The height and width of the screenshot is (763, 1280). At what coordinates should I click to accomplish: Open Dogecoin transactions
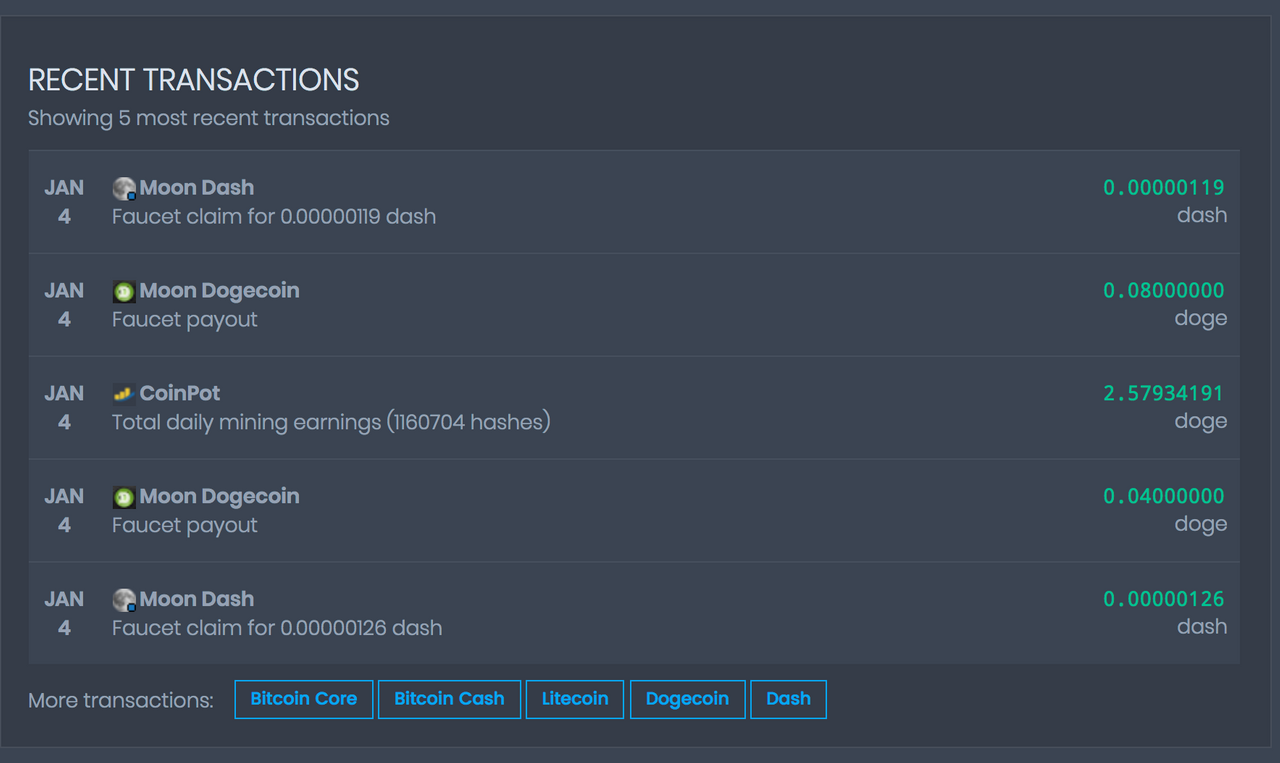pos(687,699)
